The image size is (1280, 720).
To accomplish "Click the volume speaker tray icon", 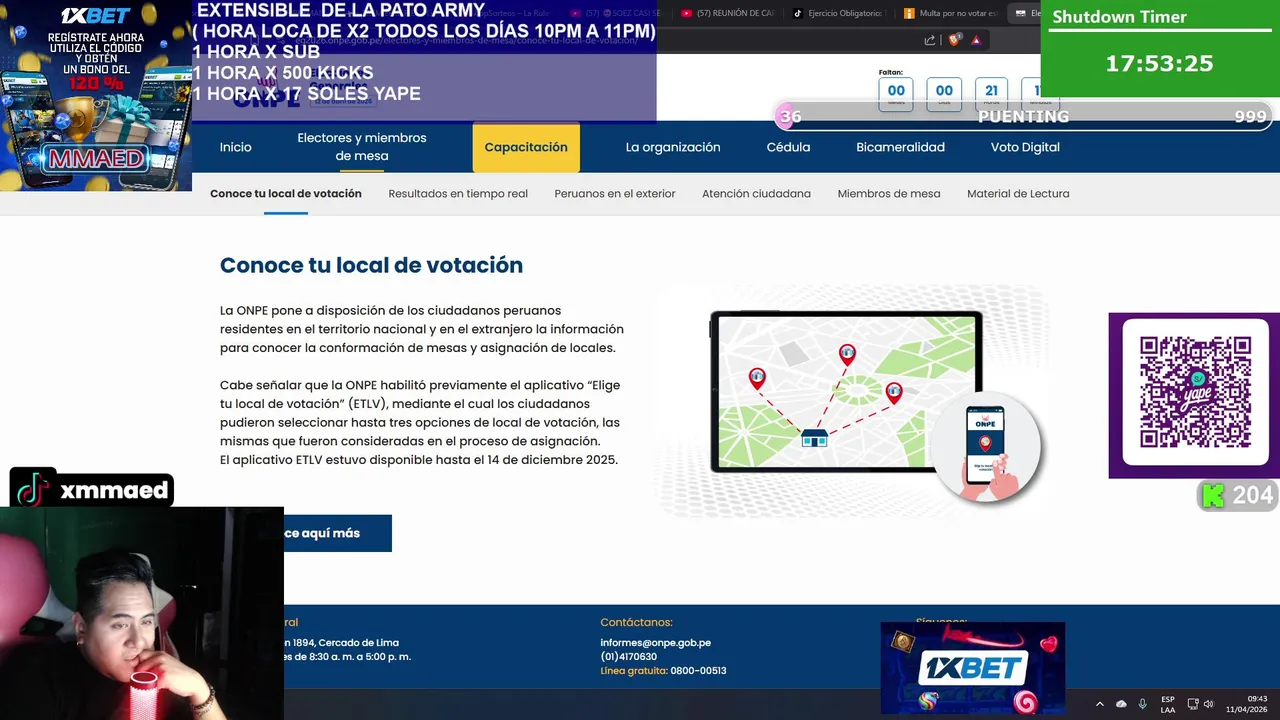I will tap(1208, 704).
